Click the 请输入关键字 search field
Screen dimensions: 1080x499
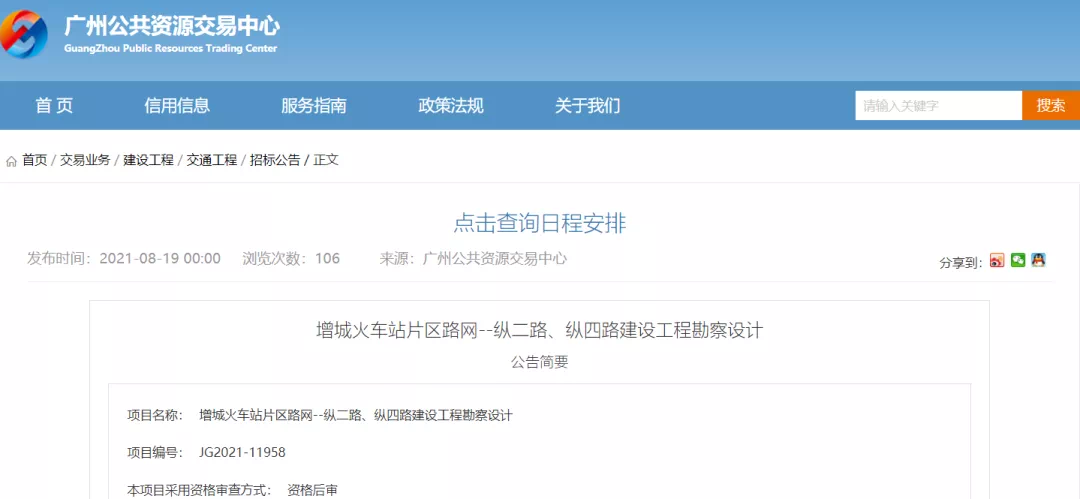(x=939, y=105)
